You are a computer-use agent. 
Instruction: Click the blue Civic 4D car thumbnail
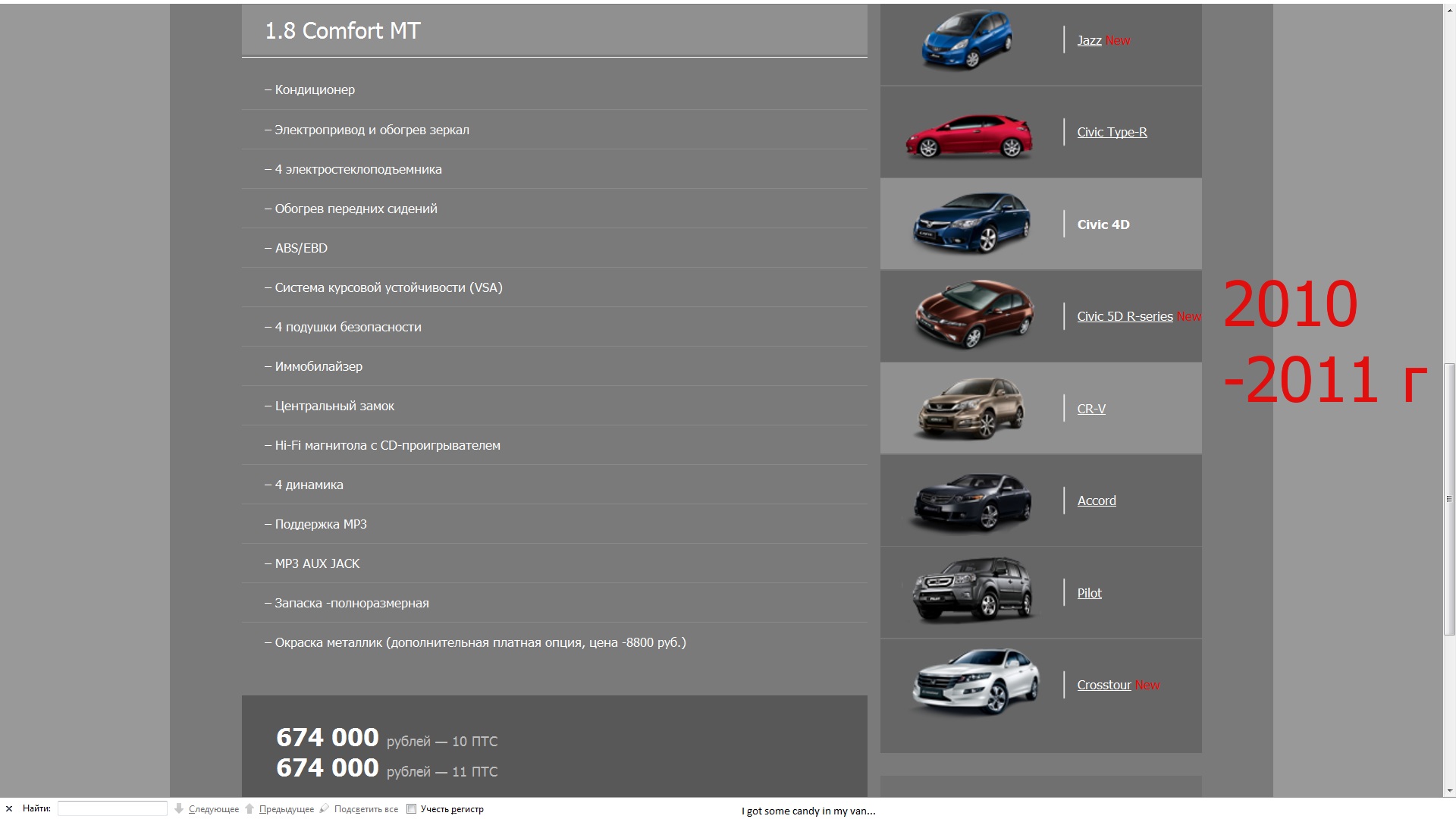point(971,223)
